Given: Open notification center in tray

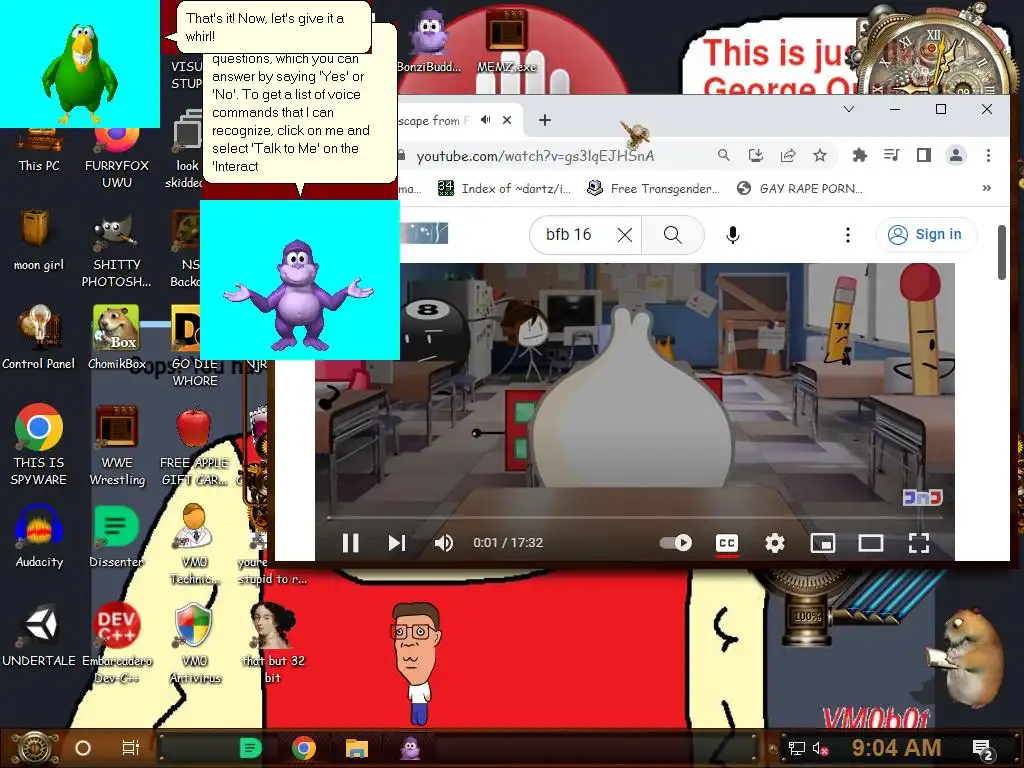Looking at the screenshot, I should [983, 749].
